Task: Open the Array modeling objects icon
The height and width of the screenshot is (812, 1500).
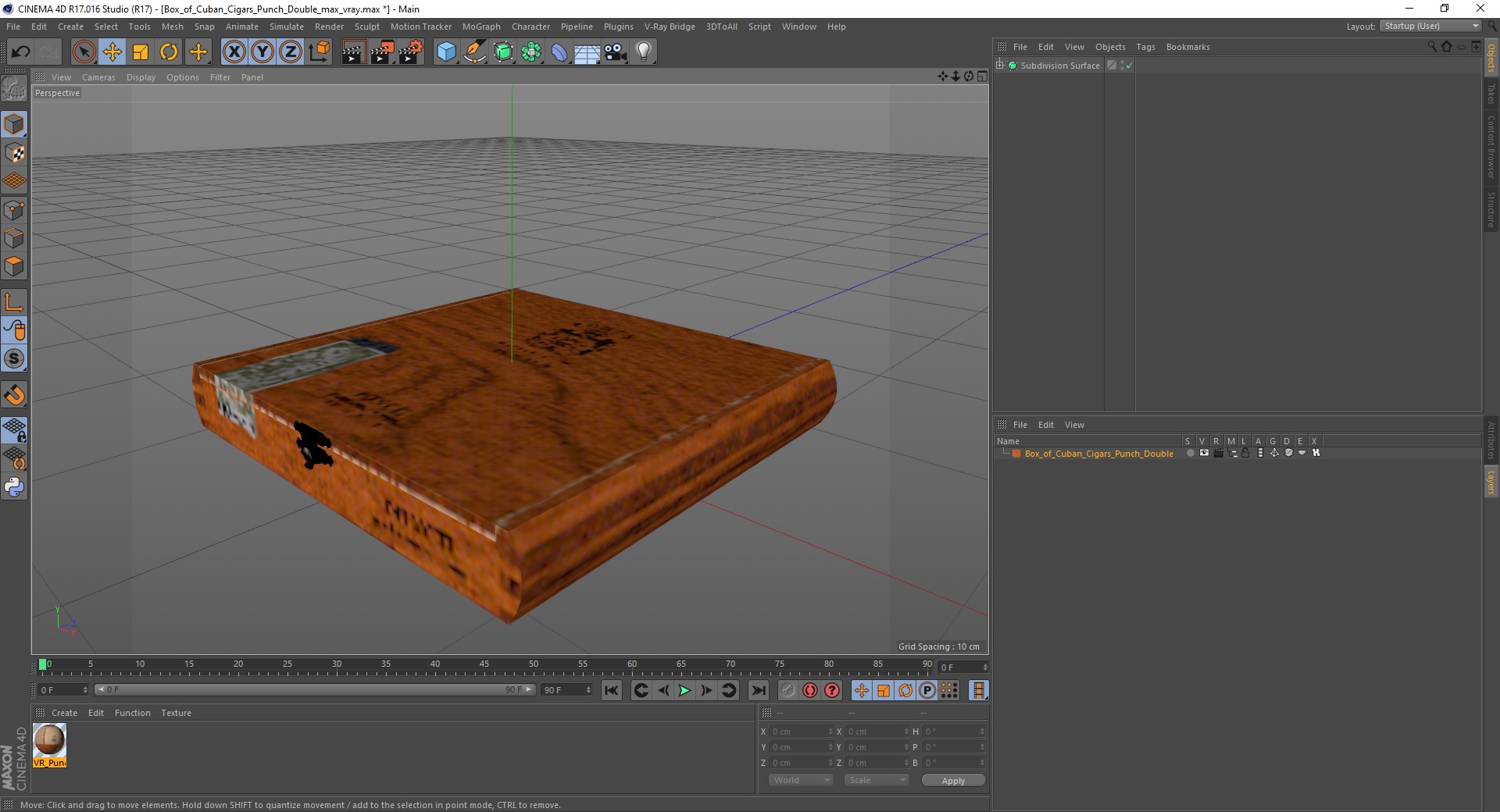Action: (x=531, y=52)
